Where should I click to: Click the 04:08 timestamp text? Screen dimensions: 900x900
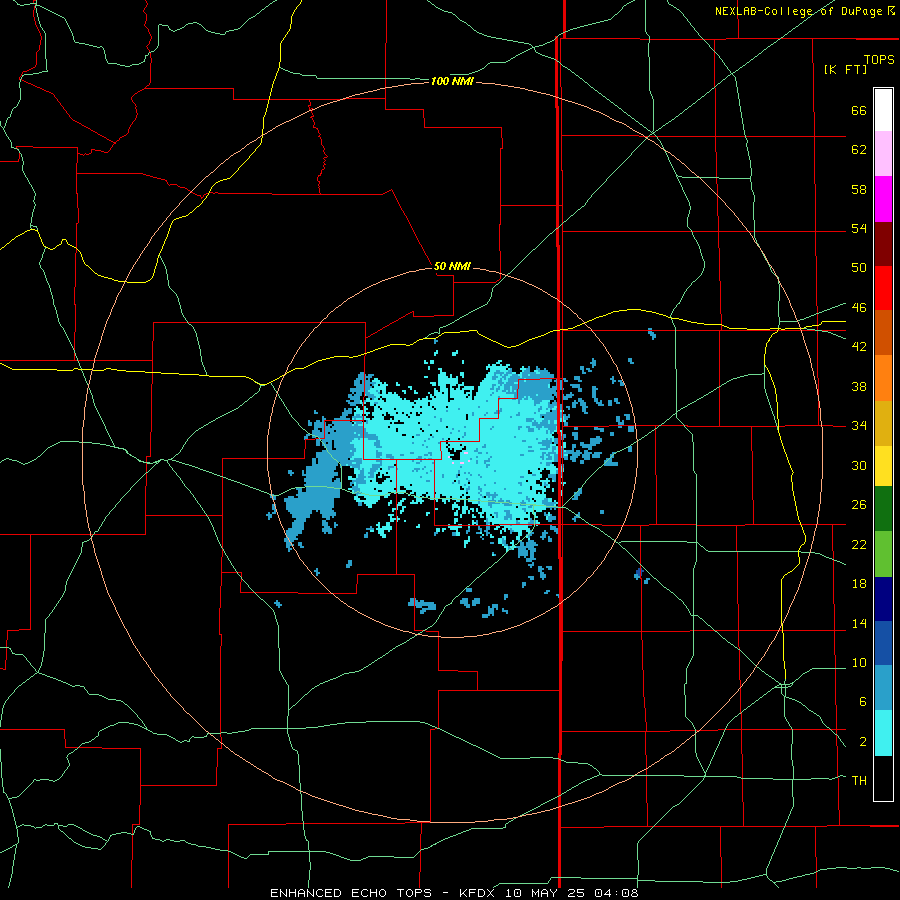pos(616,893)
